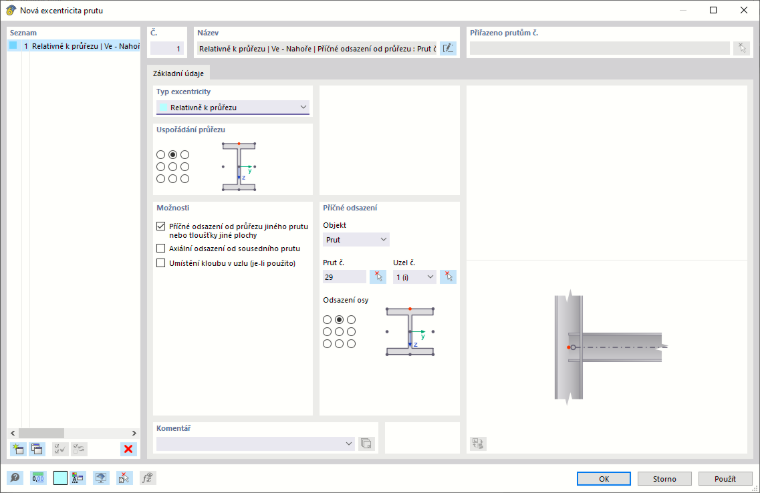Click the I-section diagram in Uspořádání průřezu
760x493 pixels.
[239, 166]
